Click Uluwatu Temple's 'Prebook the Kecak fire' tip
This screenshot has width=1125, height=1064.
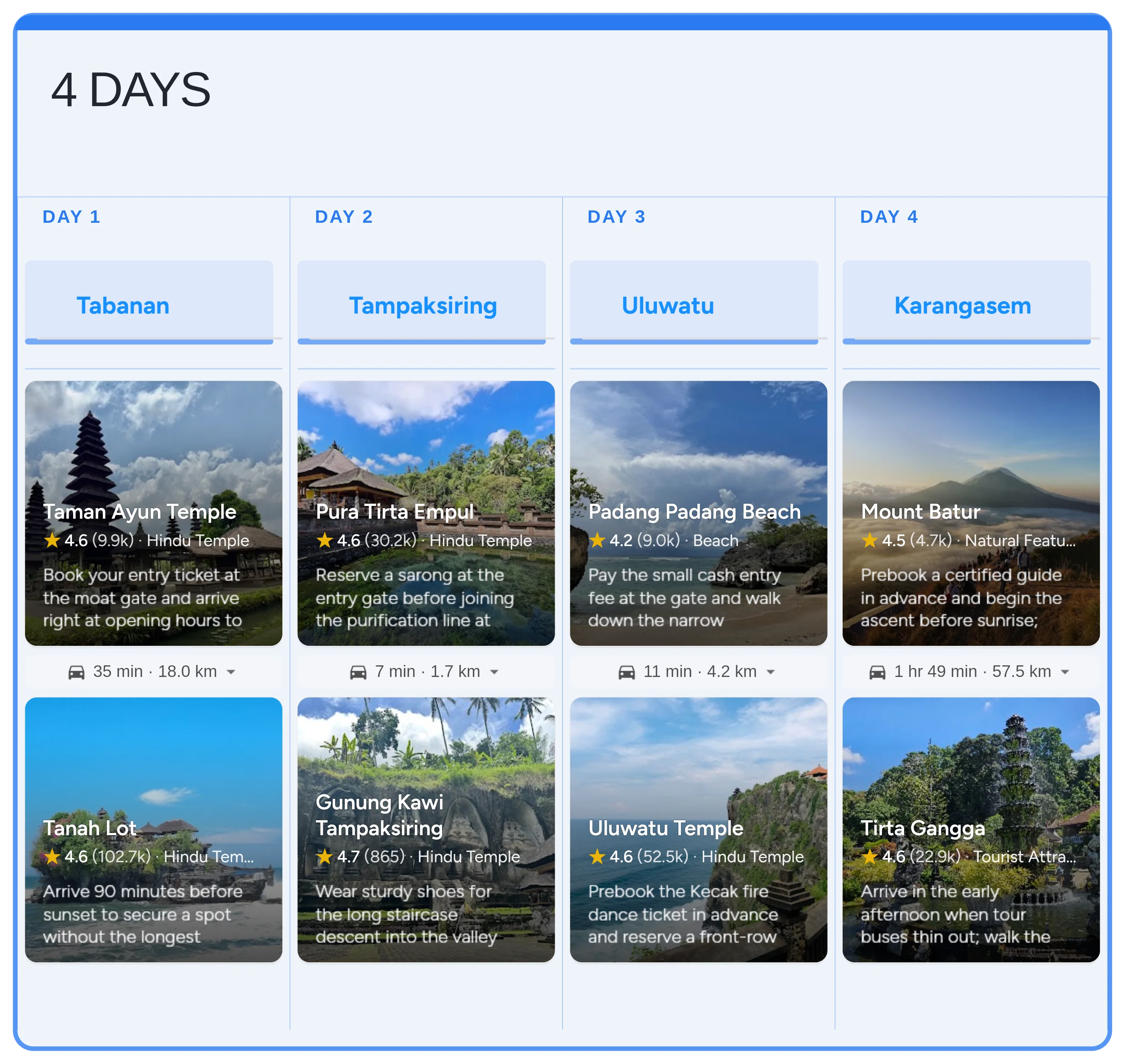click(x=683, y=914)
